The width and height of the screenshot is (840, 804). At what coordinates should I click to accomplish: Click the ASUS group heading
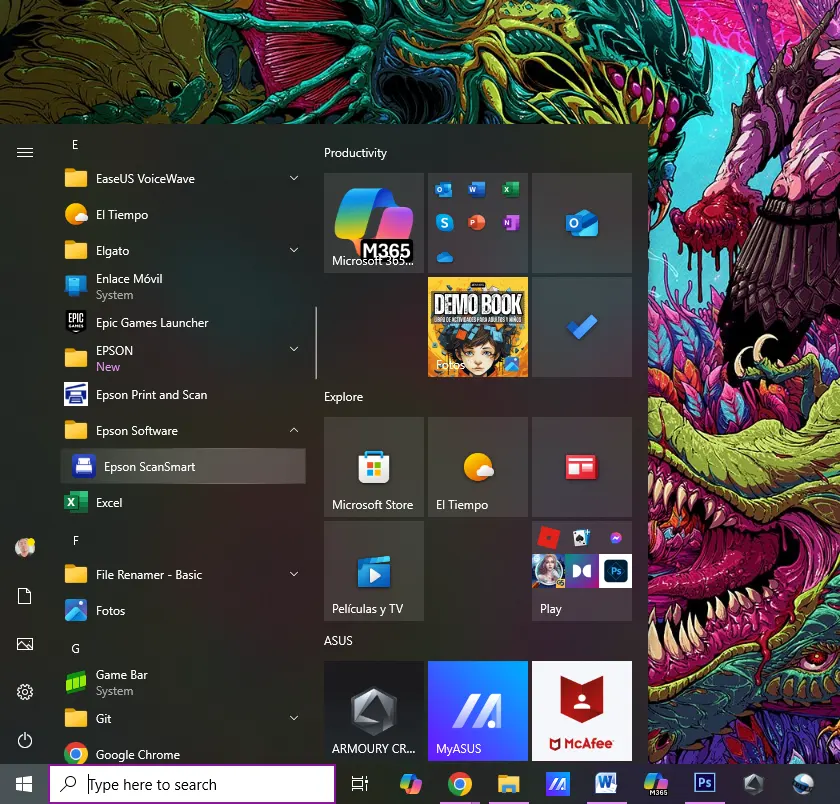[x=338, y=641]
